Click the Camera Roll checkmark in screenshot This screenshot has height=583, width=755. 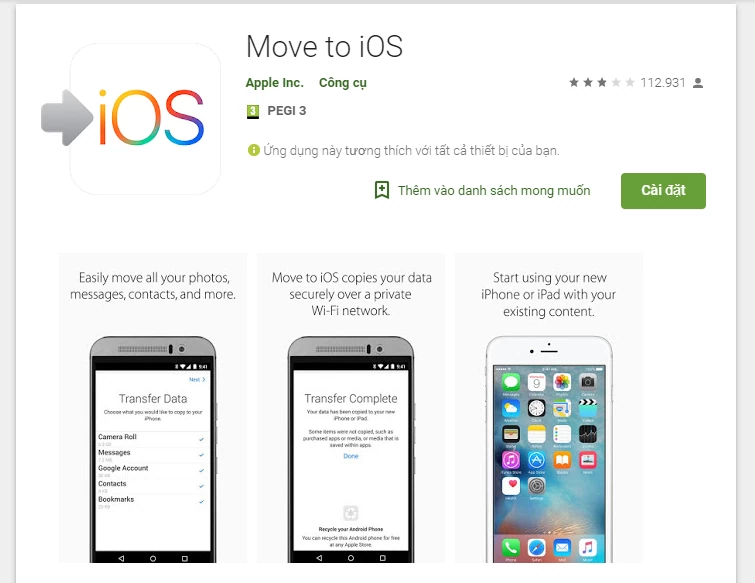tap(201, 439)
